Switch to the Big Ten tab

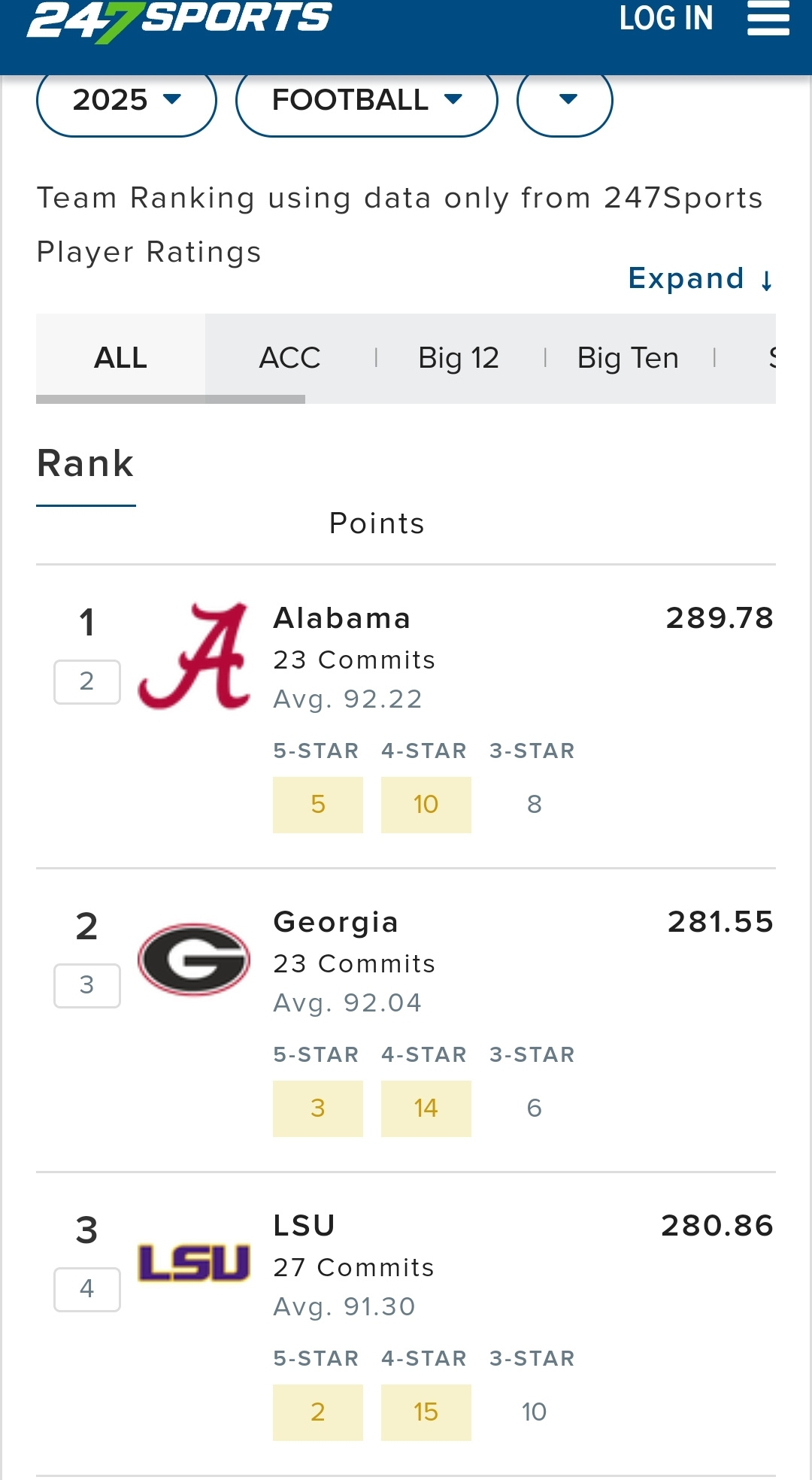[628, 358]
